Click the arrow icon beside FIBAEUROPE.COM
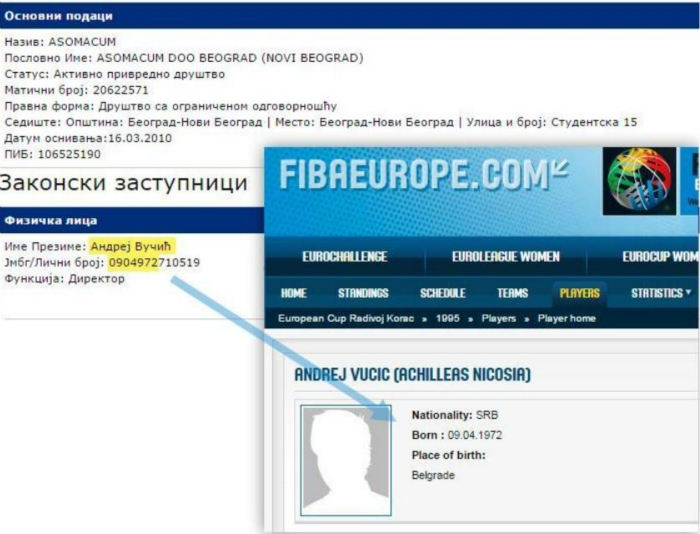The width and height of the screenshot is (700, 534). point(560,169)
